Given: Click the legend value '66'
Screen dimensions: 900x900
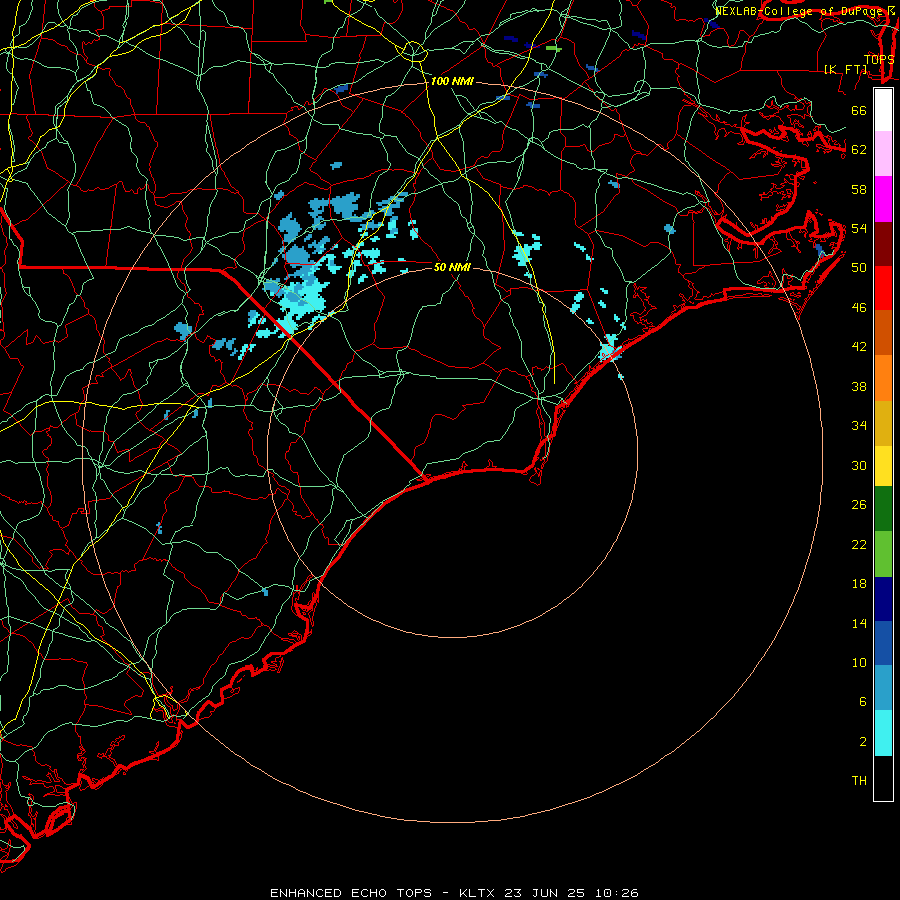Looking at the screenshot, I should click(859, 111).
